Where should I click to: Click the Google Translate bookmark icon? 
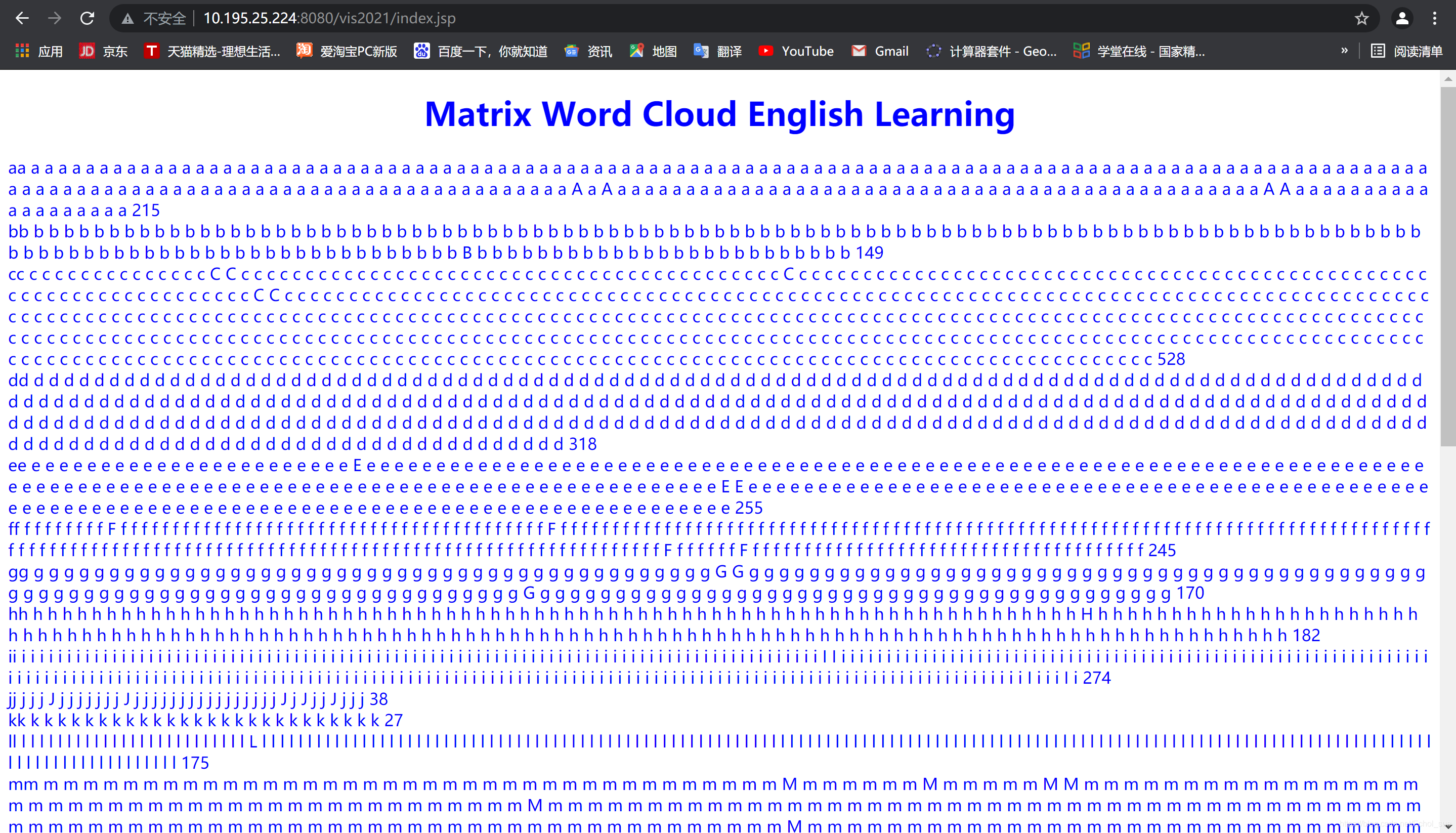(701, 51)
